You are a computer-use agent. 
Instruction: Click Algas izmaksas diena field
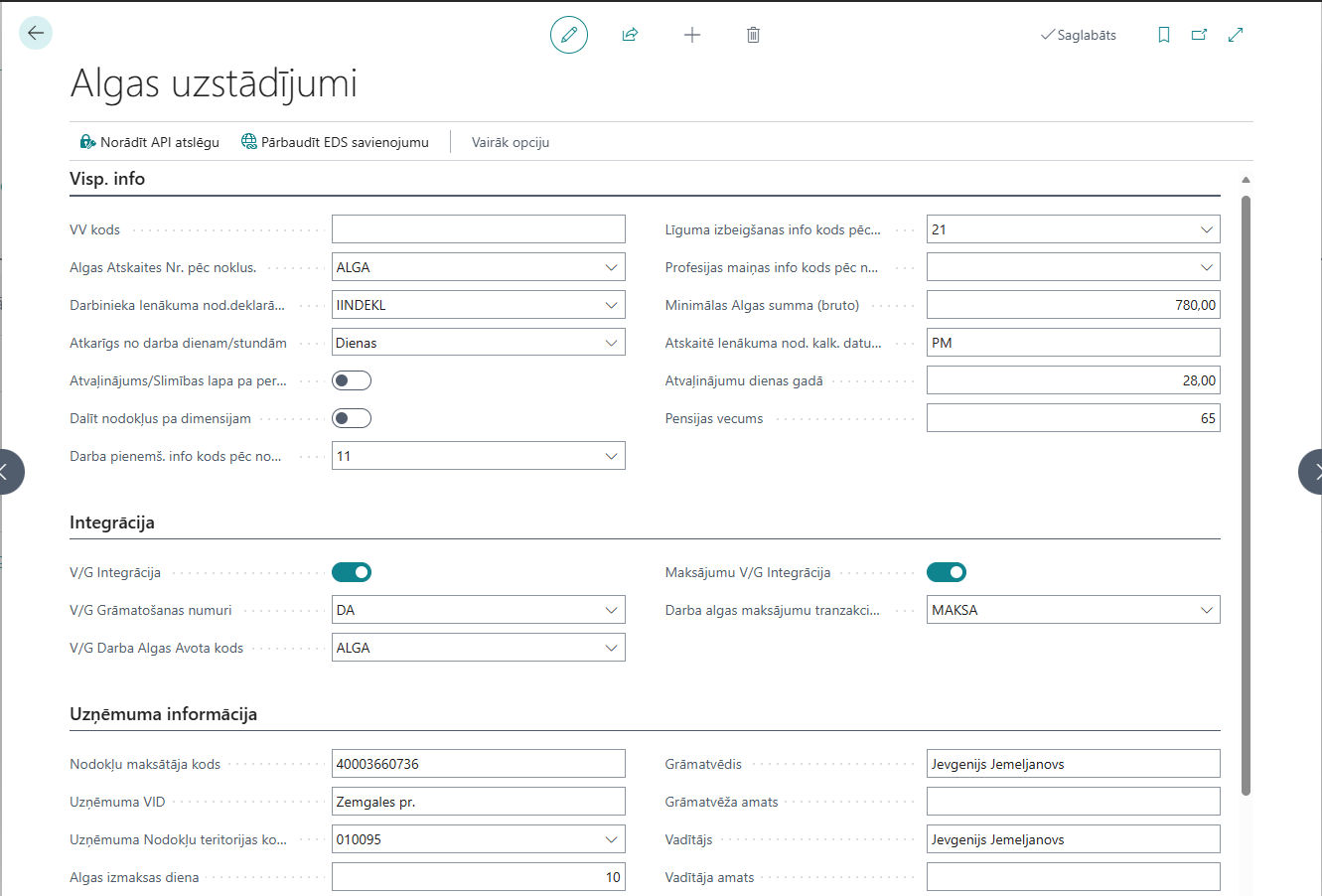tap(479, 877)
